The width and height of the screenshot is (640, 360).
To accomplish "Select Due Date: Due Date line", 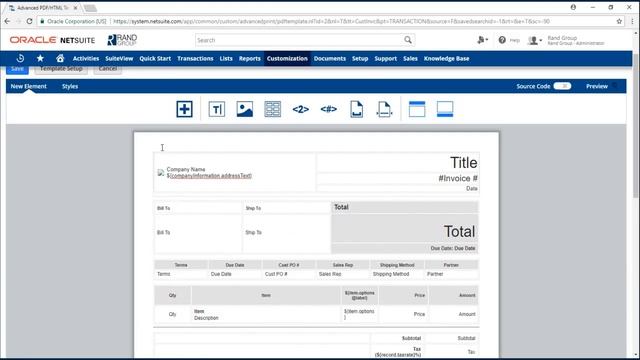I will [x=453, y=248].
